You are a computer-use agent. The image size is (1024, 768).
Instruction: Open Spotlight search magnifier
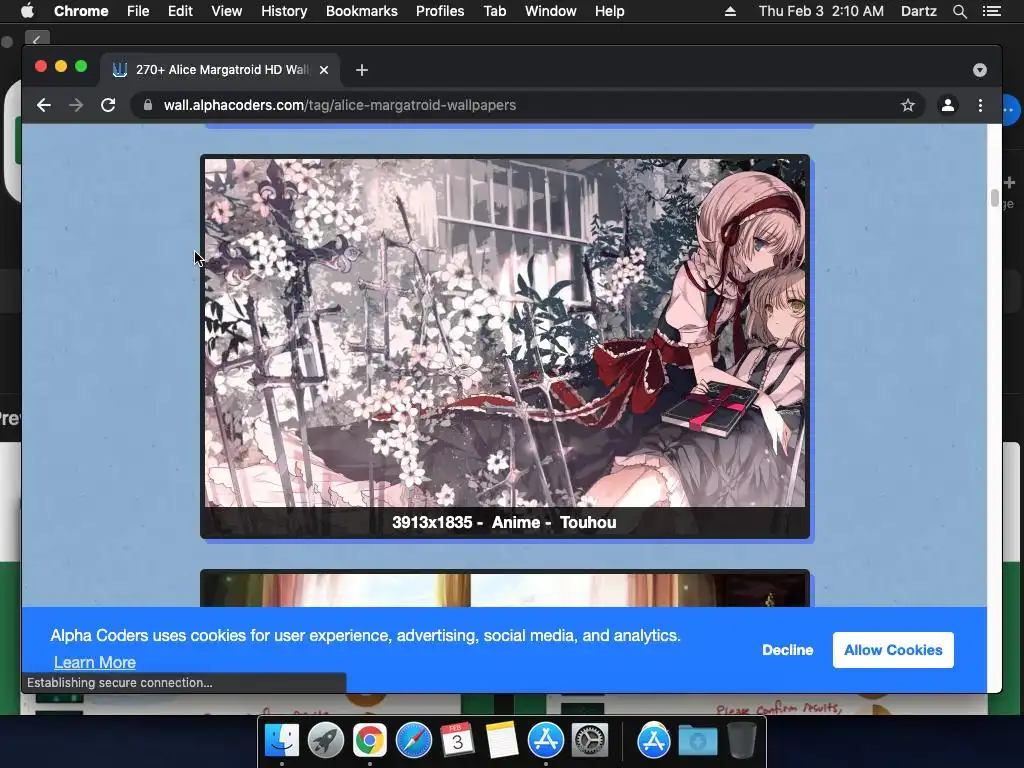(959, 11)
